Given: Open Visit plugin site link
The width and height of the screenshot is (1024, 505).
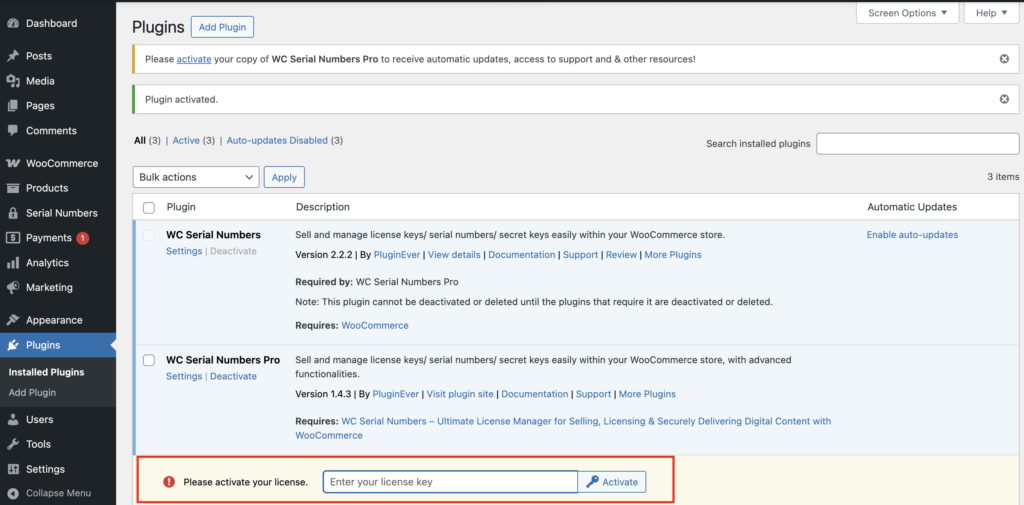Looking at the screenshot, I should coord(460,394).
